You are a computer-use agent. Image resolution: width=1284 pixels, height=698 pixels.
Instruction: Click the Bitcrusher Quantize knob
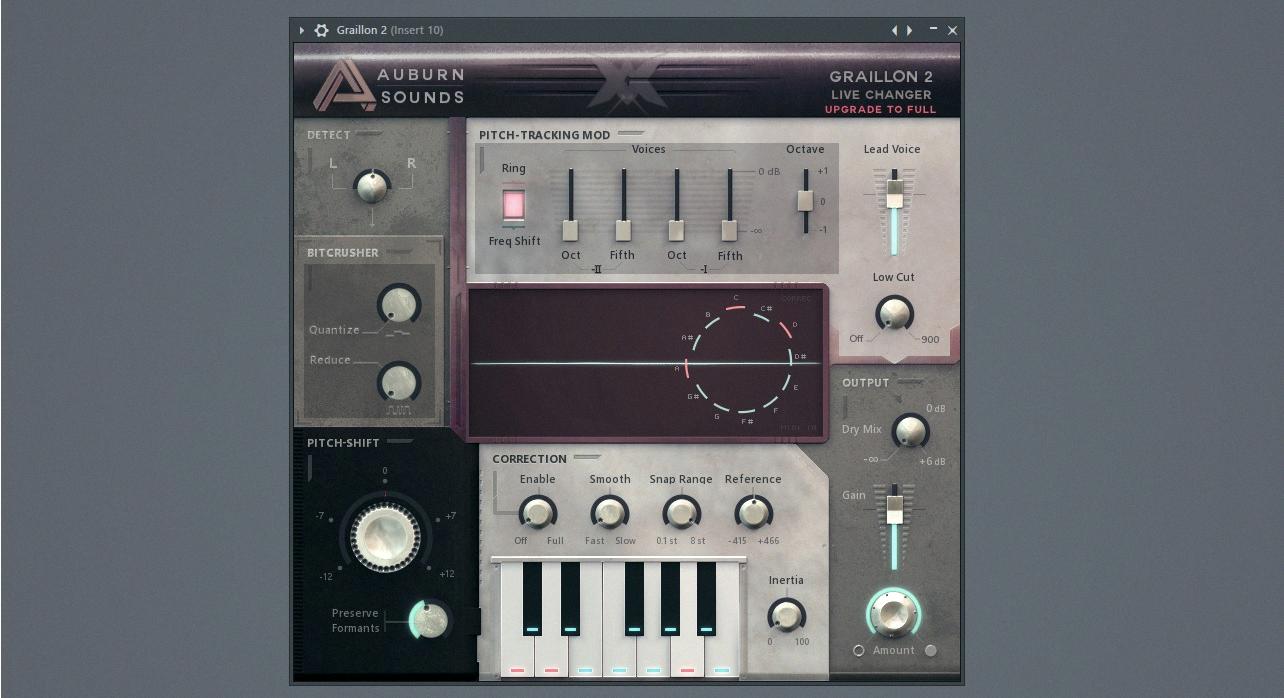coord(398,305)
